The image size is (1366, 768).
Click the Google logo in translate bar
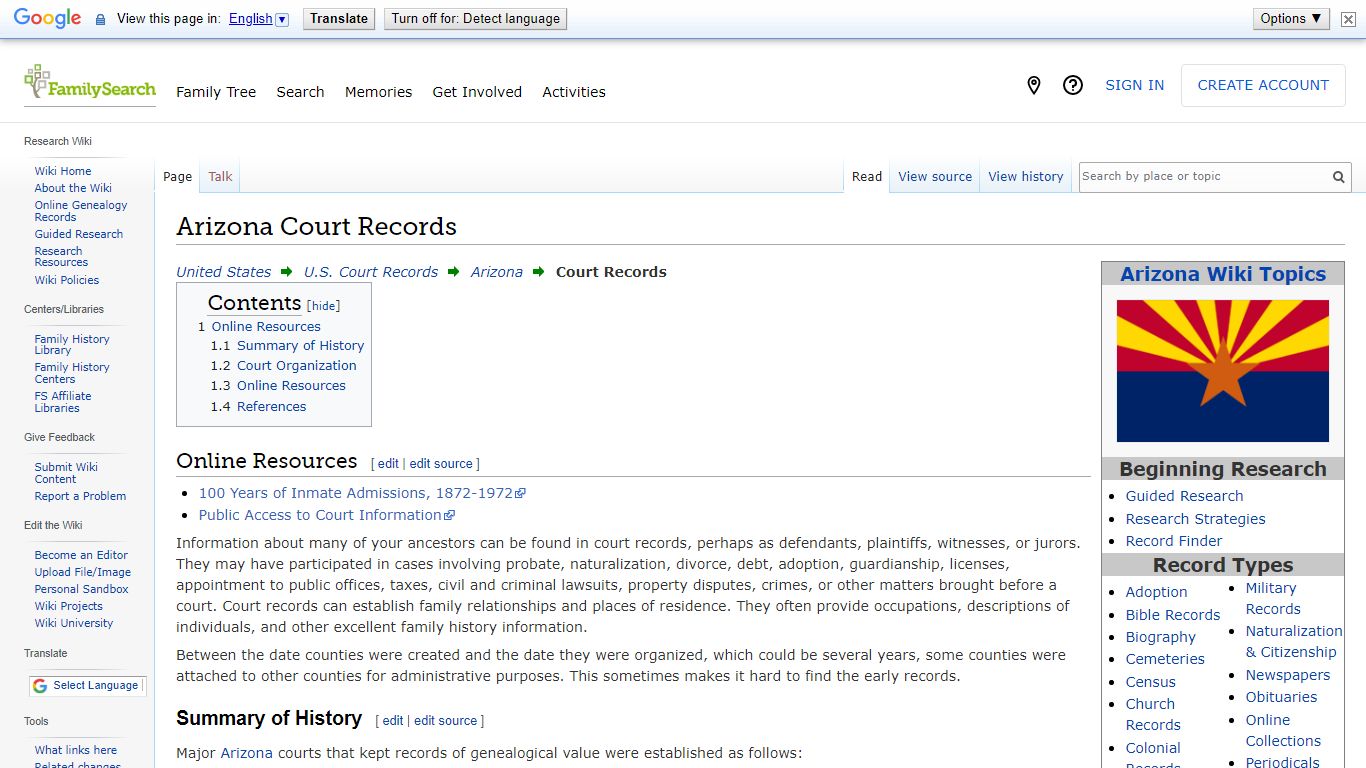(47, 19)
